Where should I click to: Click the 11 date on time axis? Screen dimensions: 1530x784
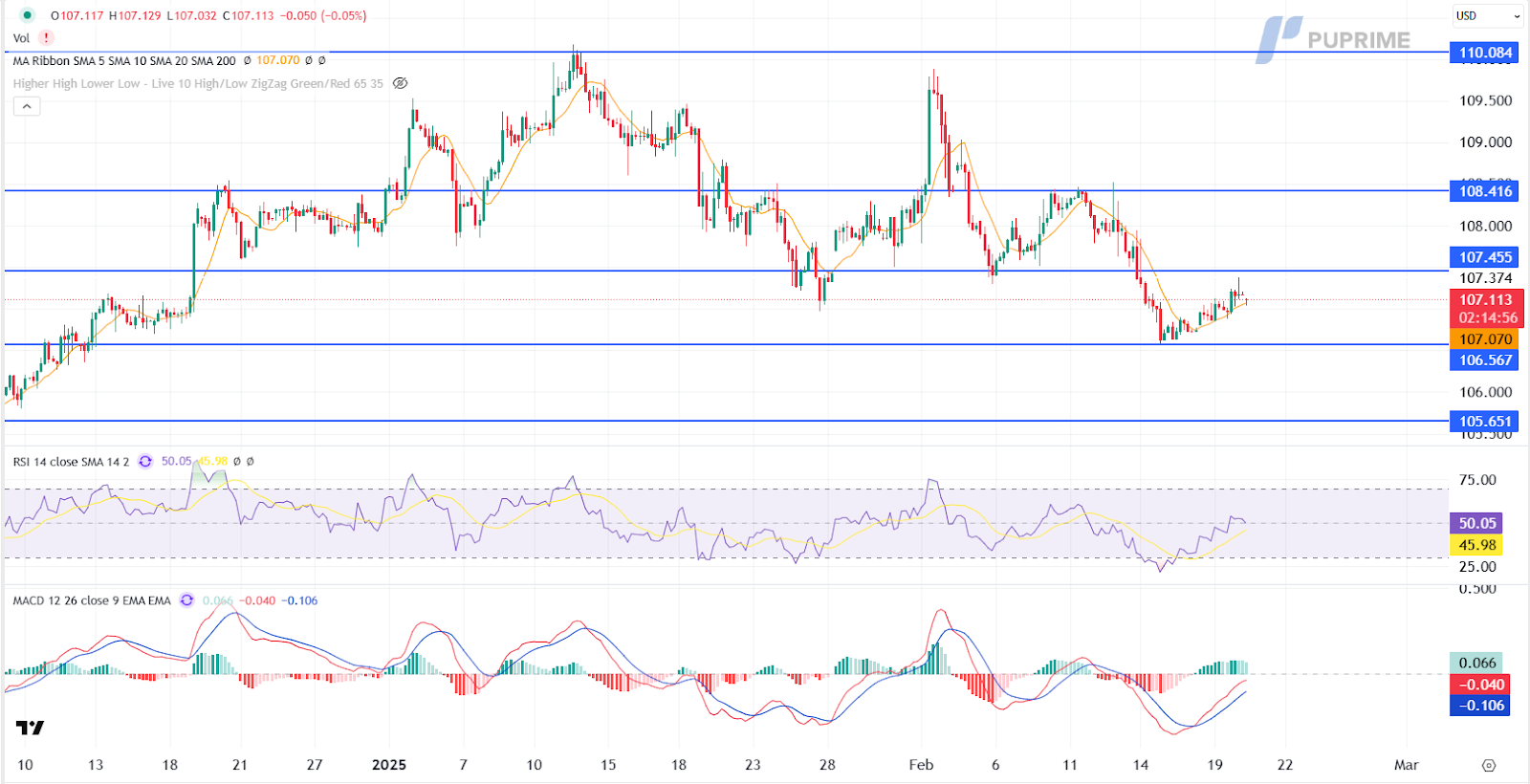[x=1070, y=765]
